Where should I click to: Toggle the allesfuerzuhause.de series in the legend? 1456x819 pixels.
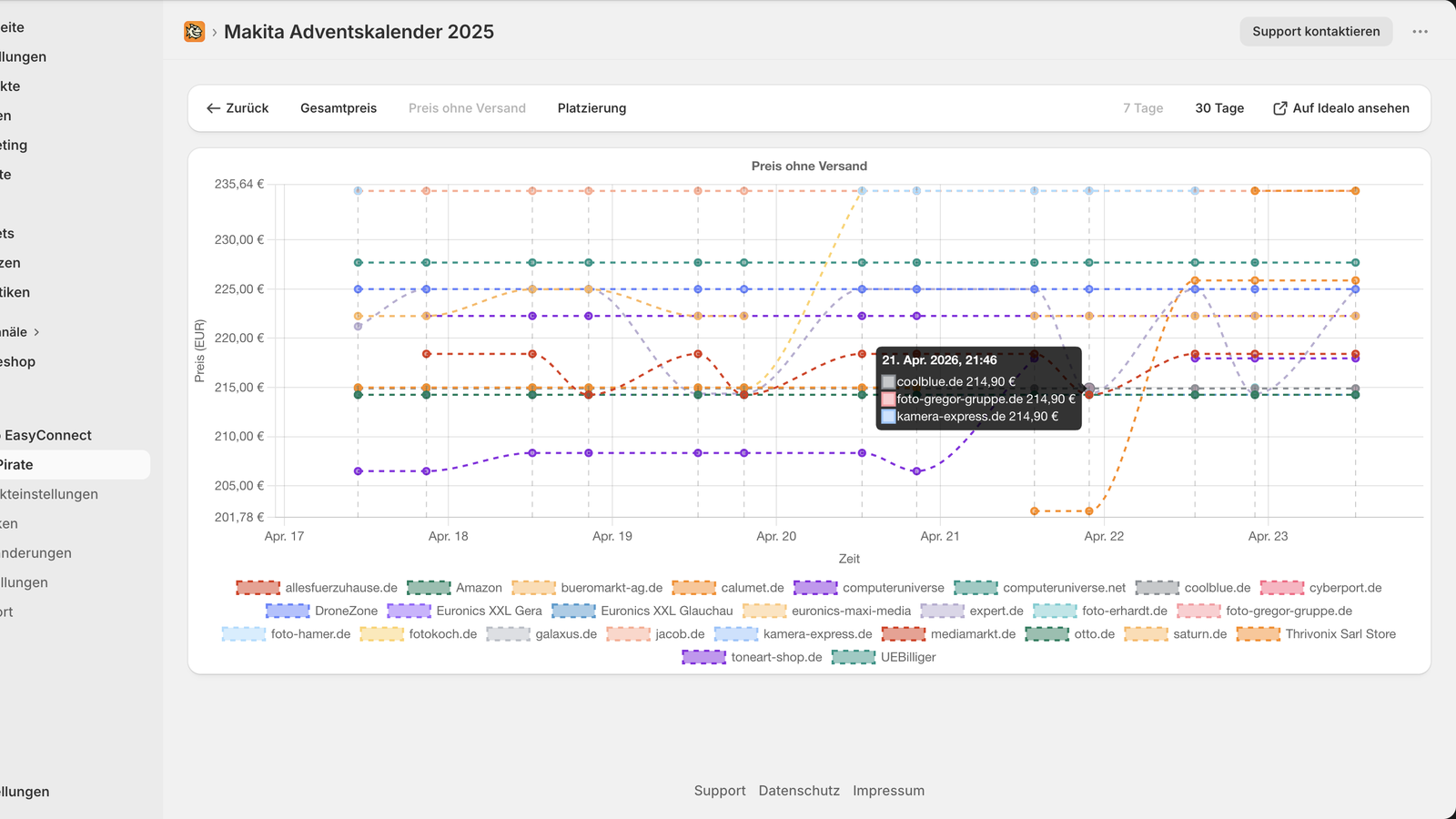[x=317, y=588]
